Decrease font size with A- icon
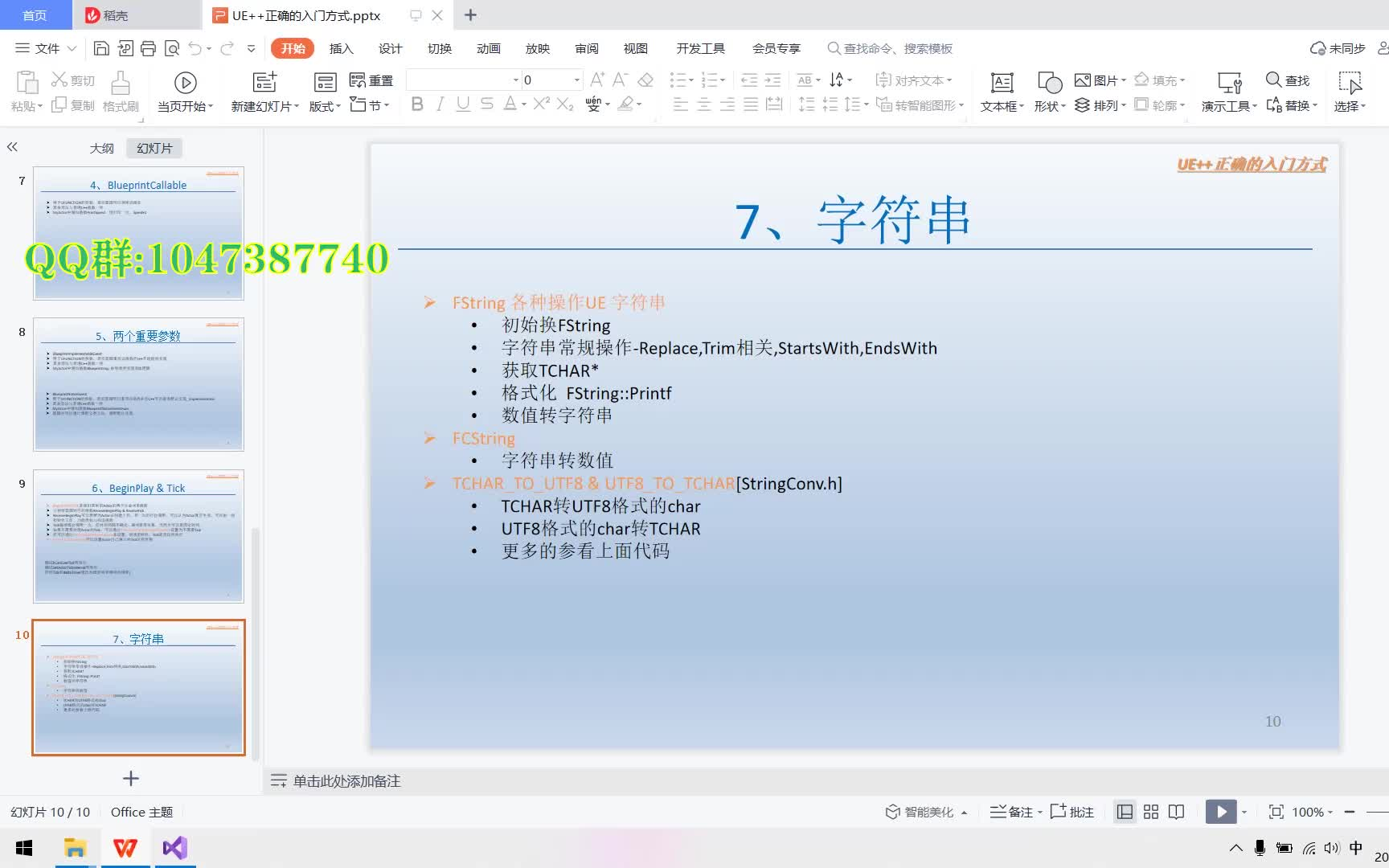Screen dimensions: 1389x868 click(620, 80)
